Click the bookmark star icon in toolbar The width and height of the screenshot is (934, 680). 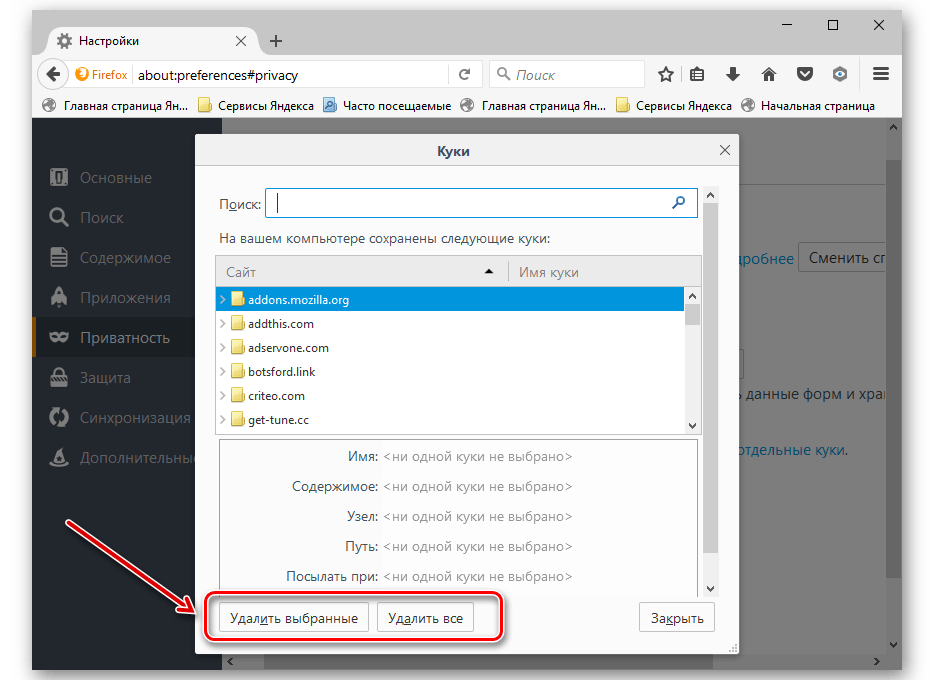(x=666, y=74)
